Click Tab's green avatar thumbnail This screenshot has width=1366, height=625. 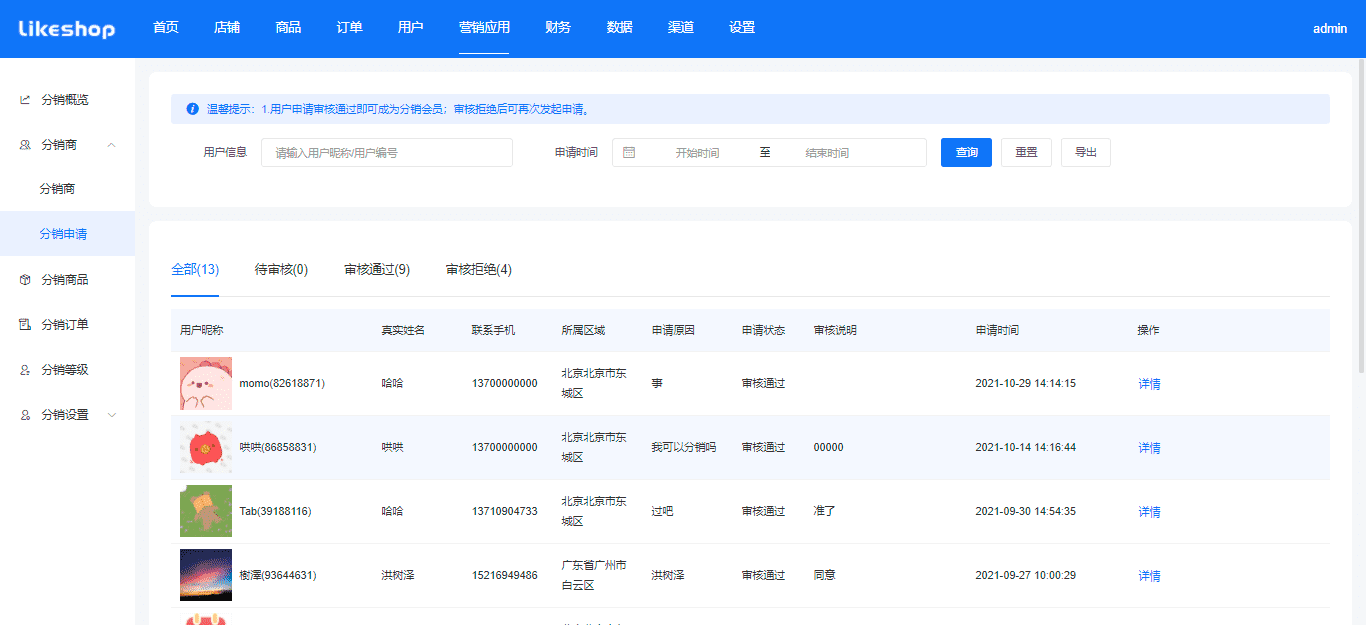click(206, 511)
